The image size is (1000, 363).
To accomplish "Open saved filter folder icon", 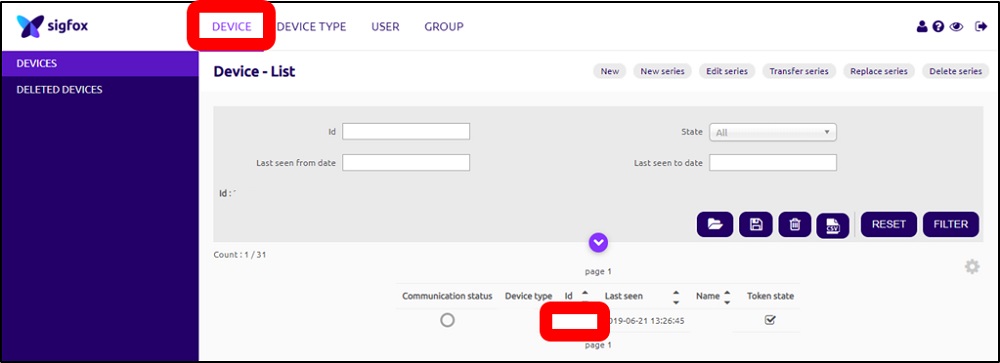I will (715, 225).
